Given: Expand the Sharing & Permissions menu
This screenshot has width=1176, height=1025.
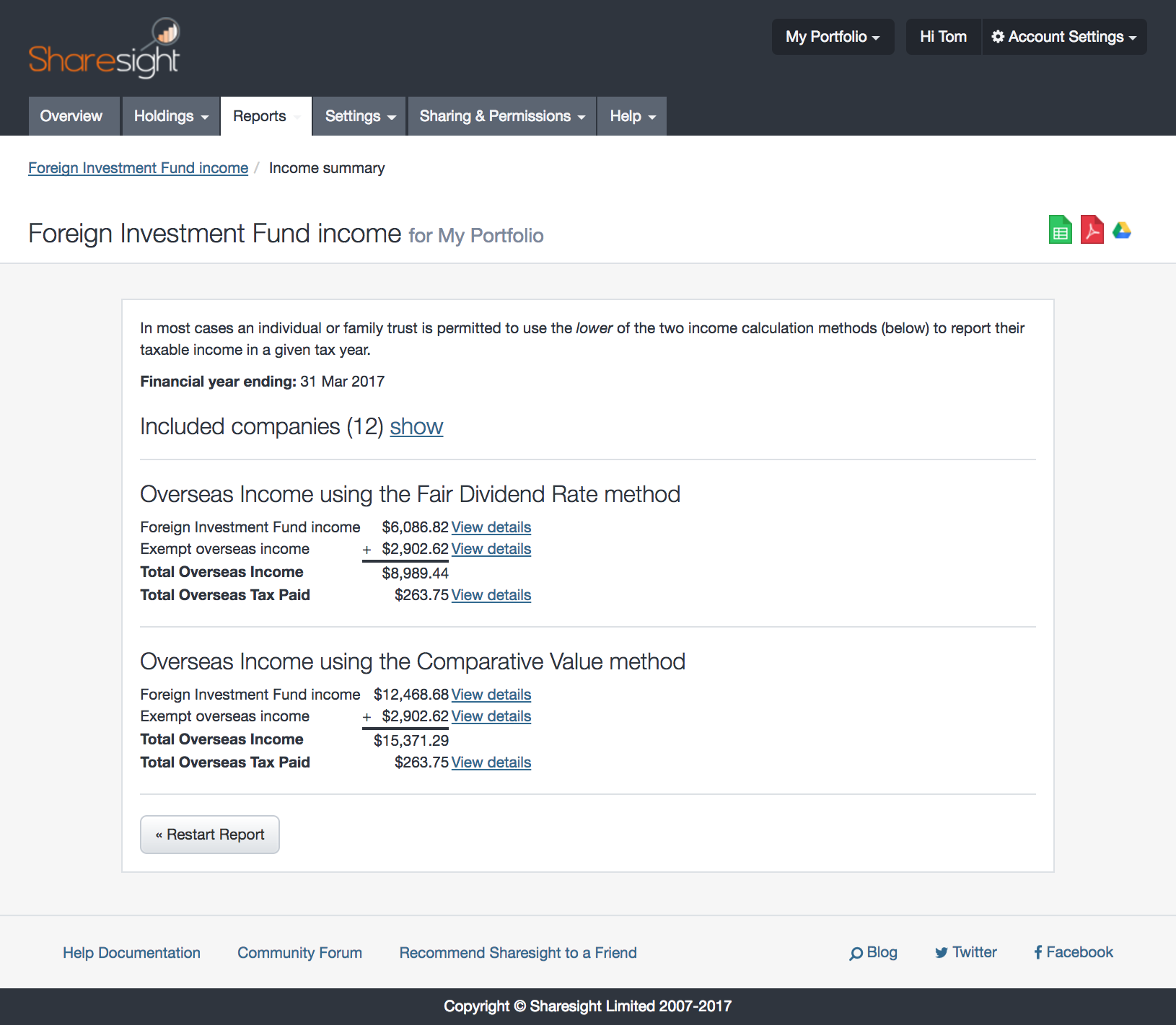Looking at the screenshot, I should [x=501, y=115].
